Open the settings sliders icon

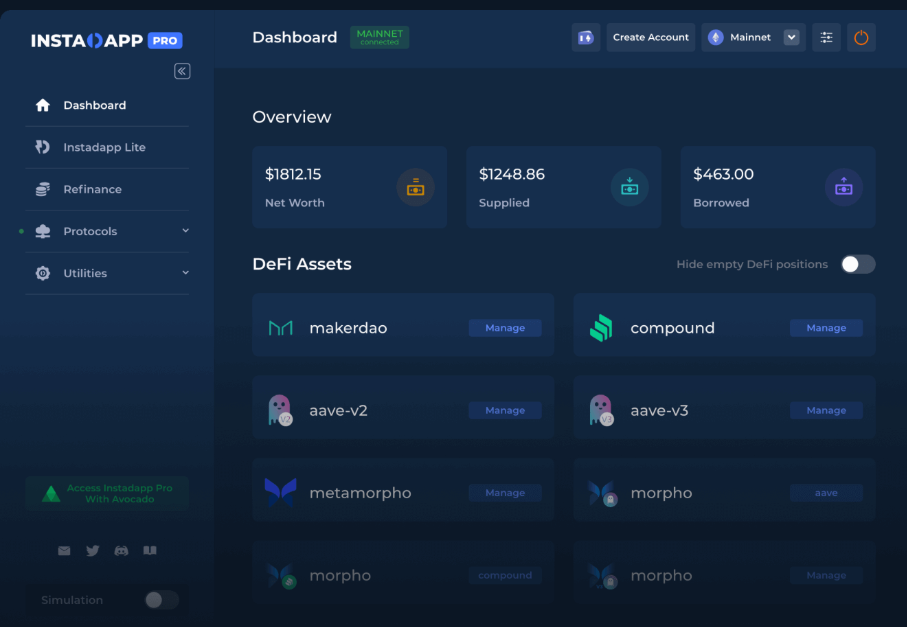[826, 38]
